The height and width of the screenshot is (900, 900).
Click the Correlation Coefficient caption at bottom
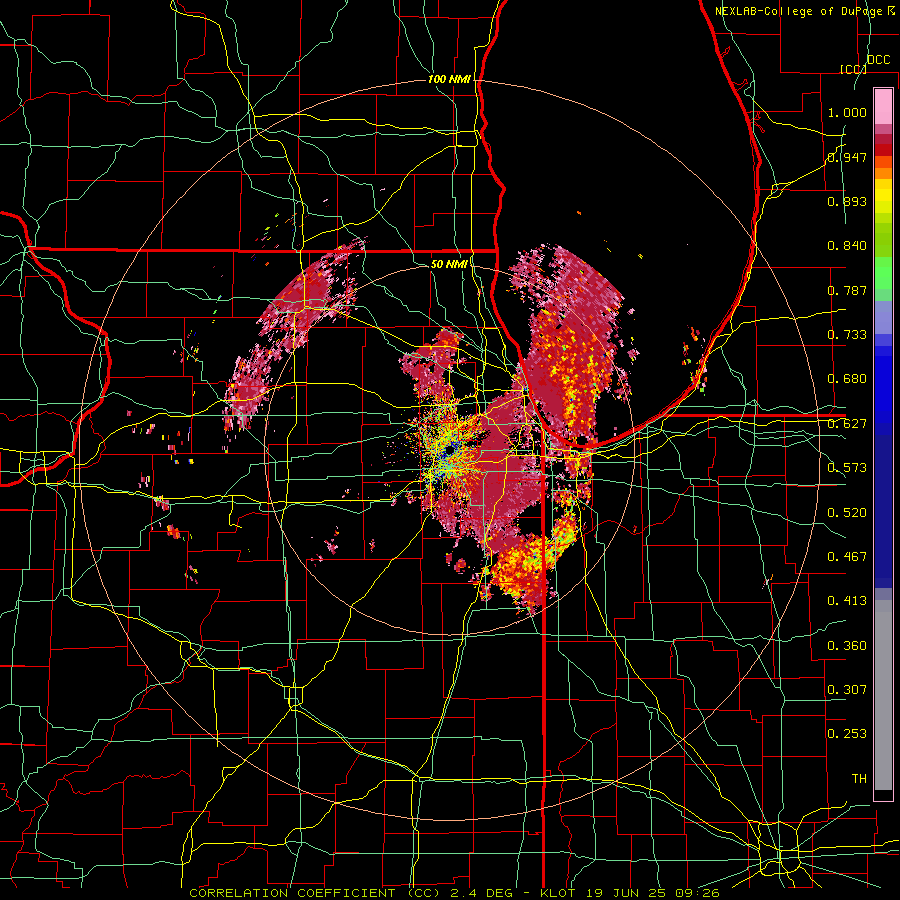(x=454, y=893)
